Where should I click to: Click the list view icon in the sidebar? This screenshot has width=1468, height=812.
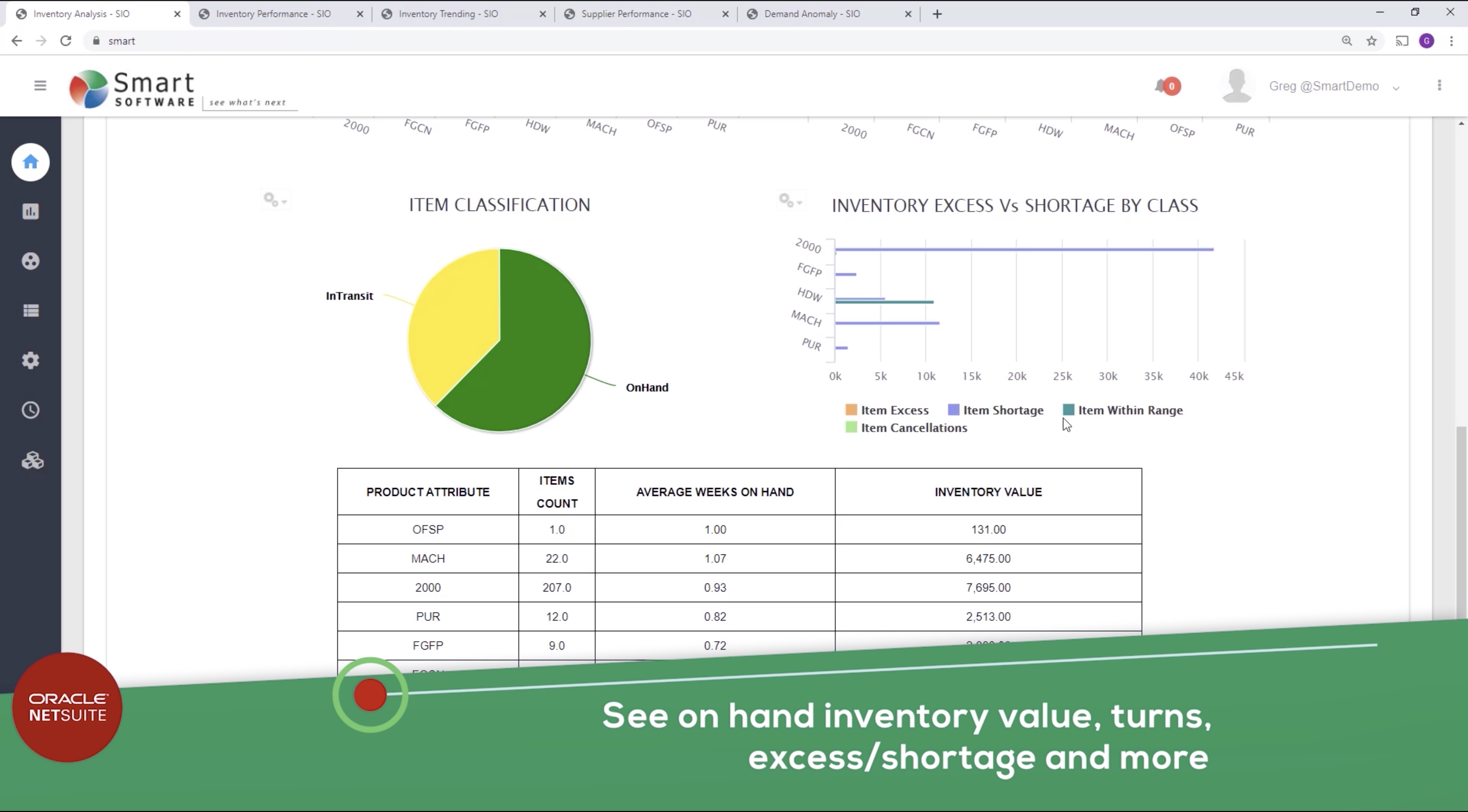pyautogui.click(x=30, y=310)
